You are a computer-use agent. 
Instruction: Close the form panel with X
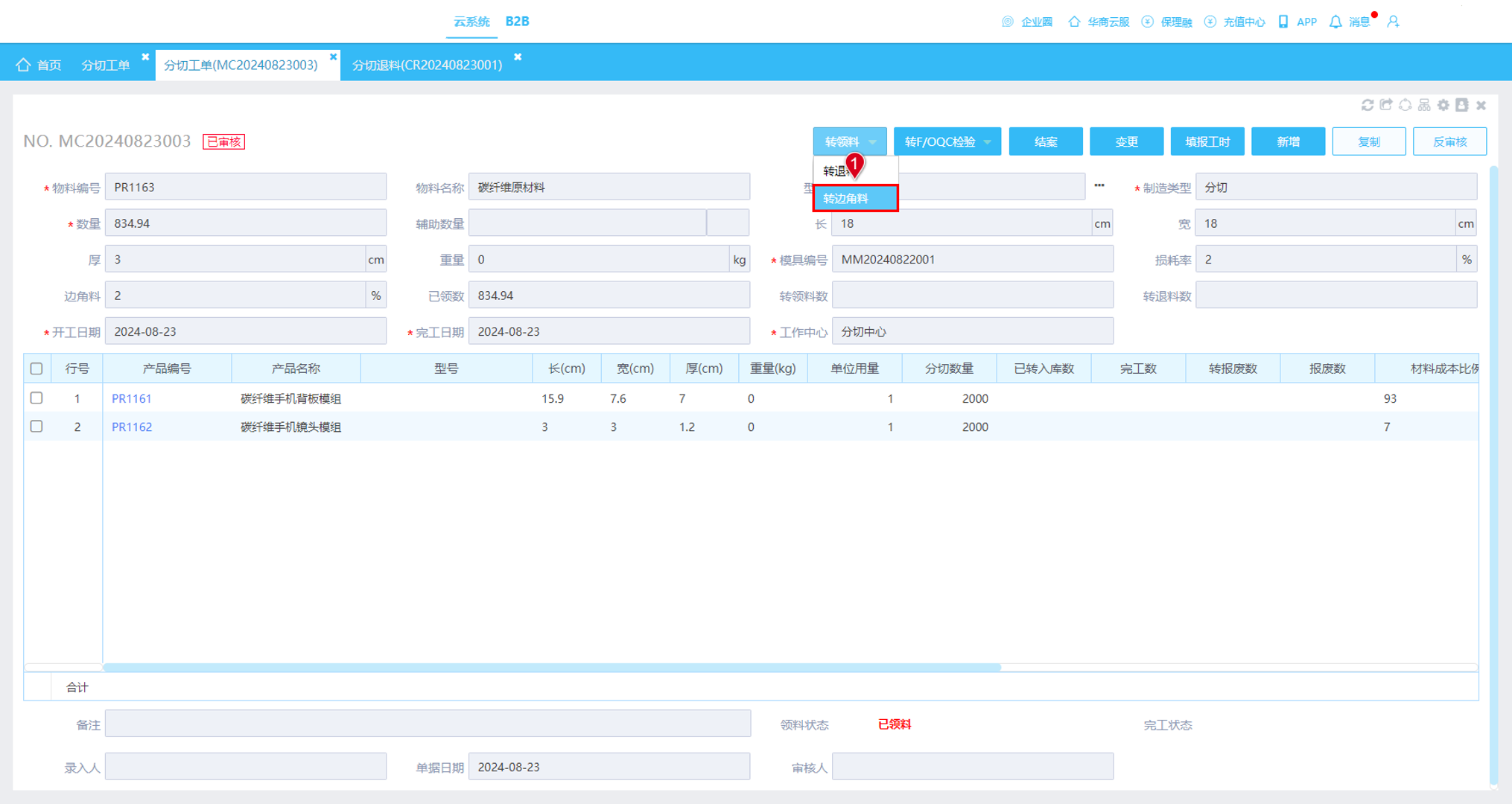(1481, 105)
